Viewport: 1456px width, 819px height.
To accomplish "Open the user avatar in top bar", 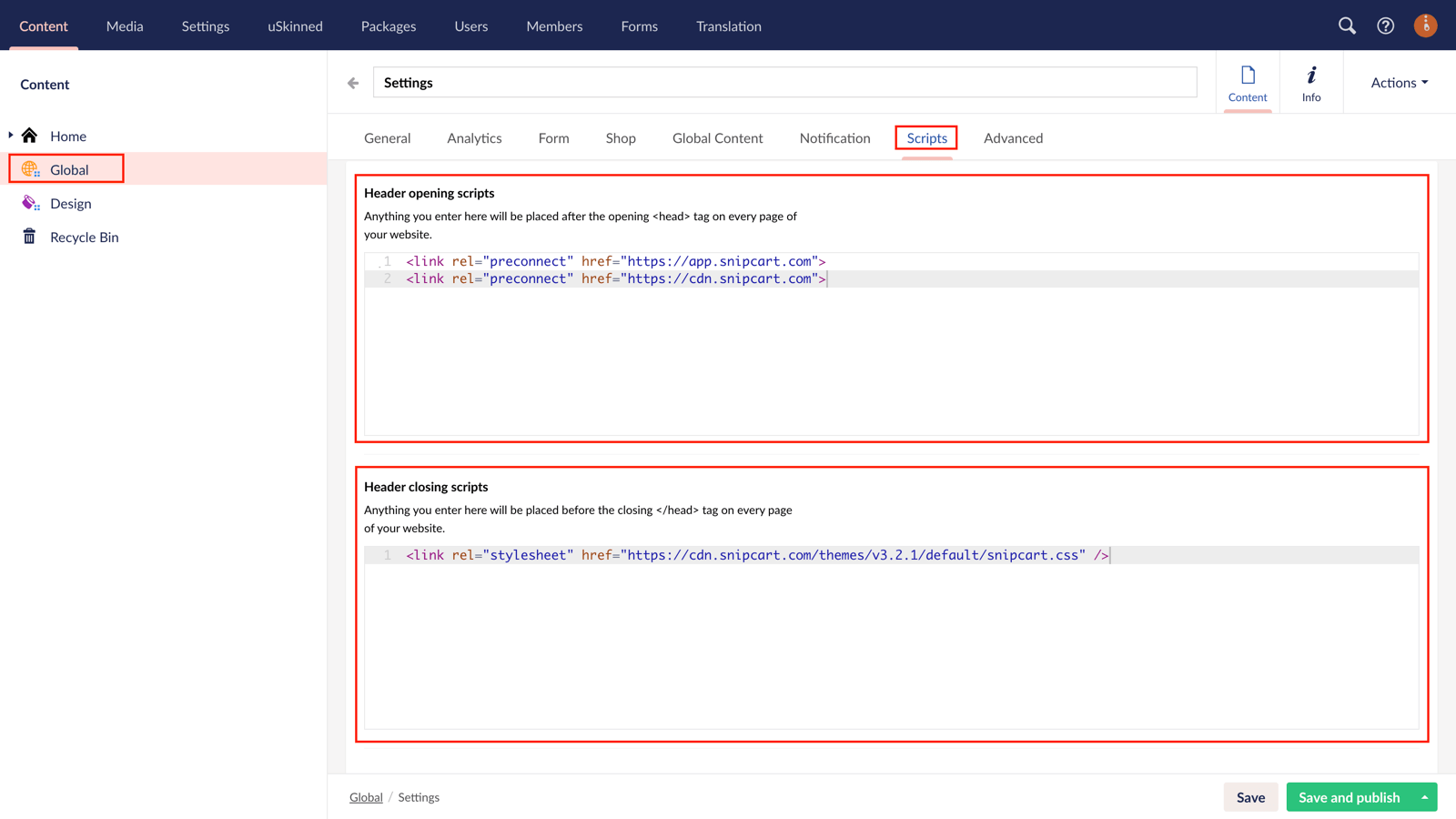I will tap(1425, 25).
